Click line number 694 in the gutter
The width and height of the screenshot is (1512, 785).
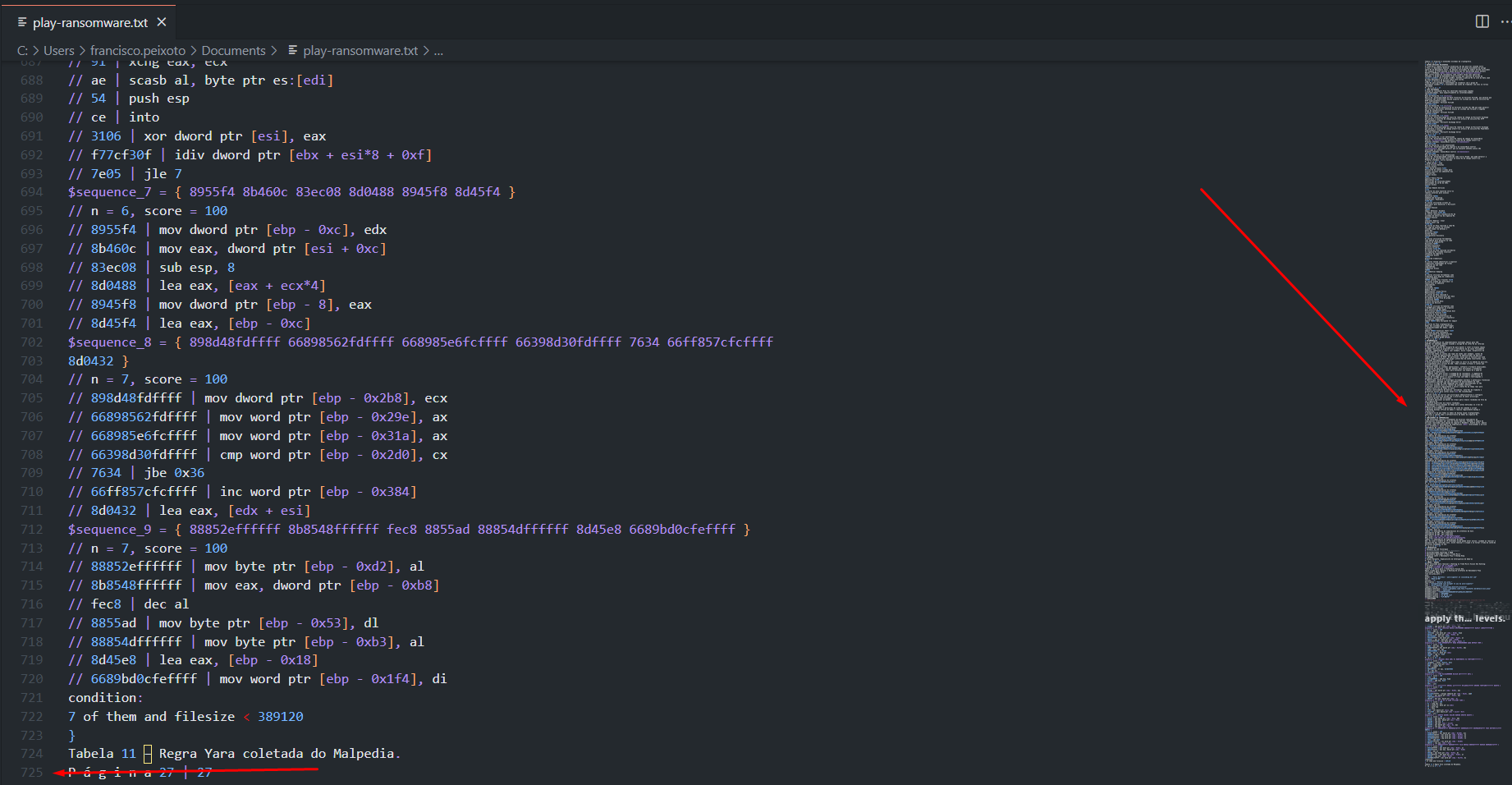tap(31, 191)
